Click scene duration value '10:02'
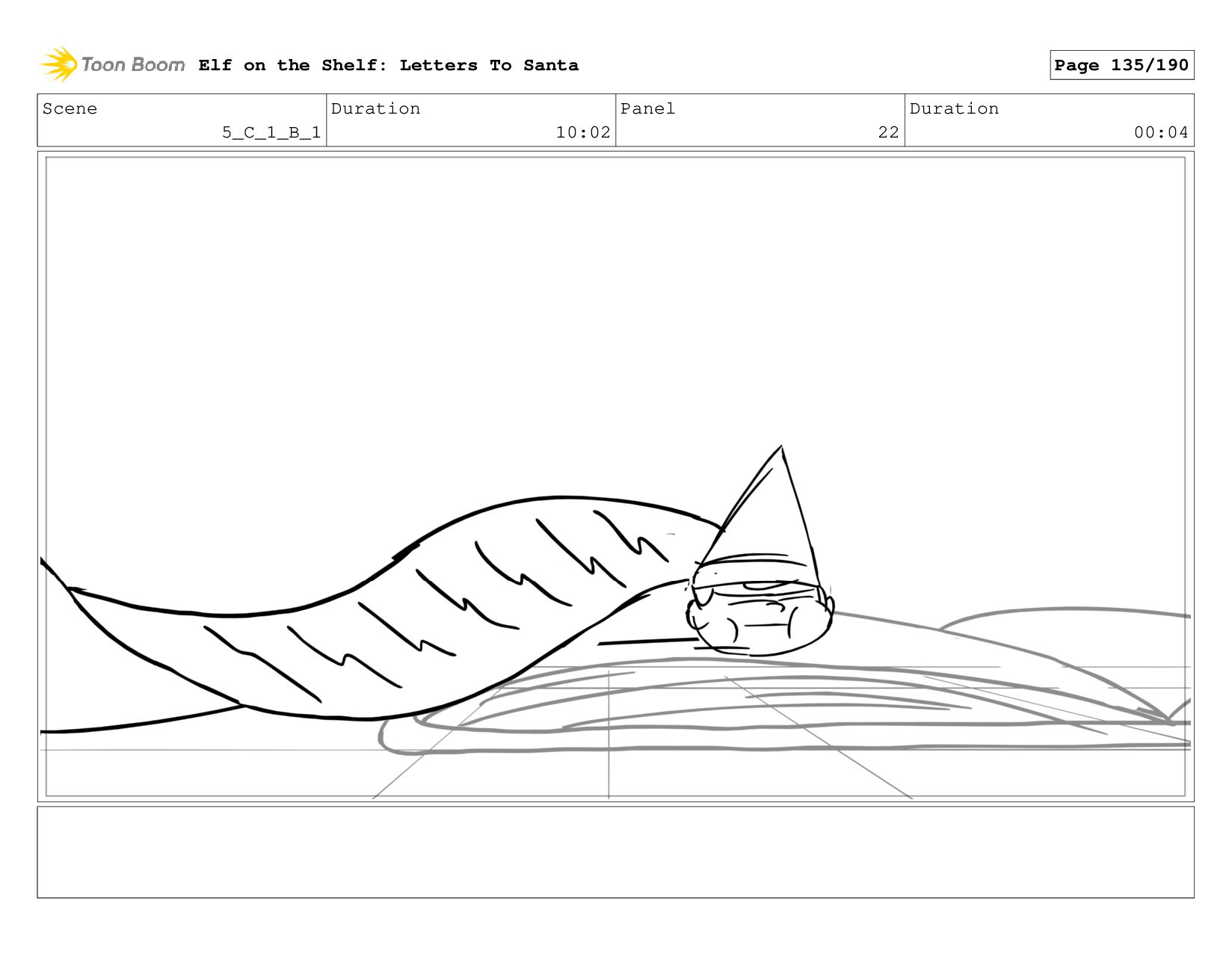 (x=583, y=132)
